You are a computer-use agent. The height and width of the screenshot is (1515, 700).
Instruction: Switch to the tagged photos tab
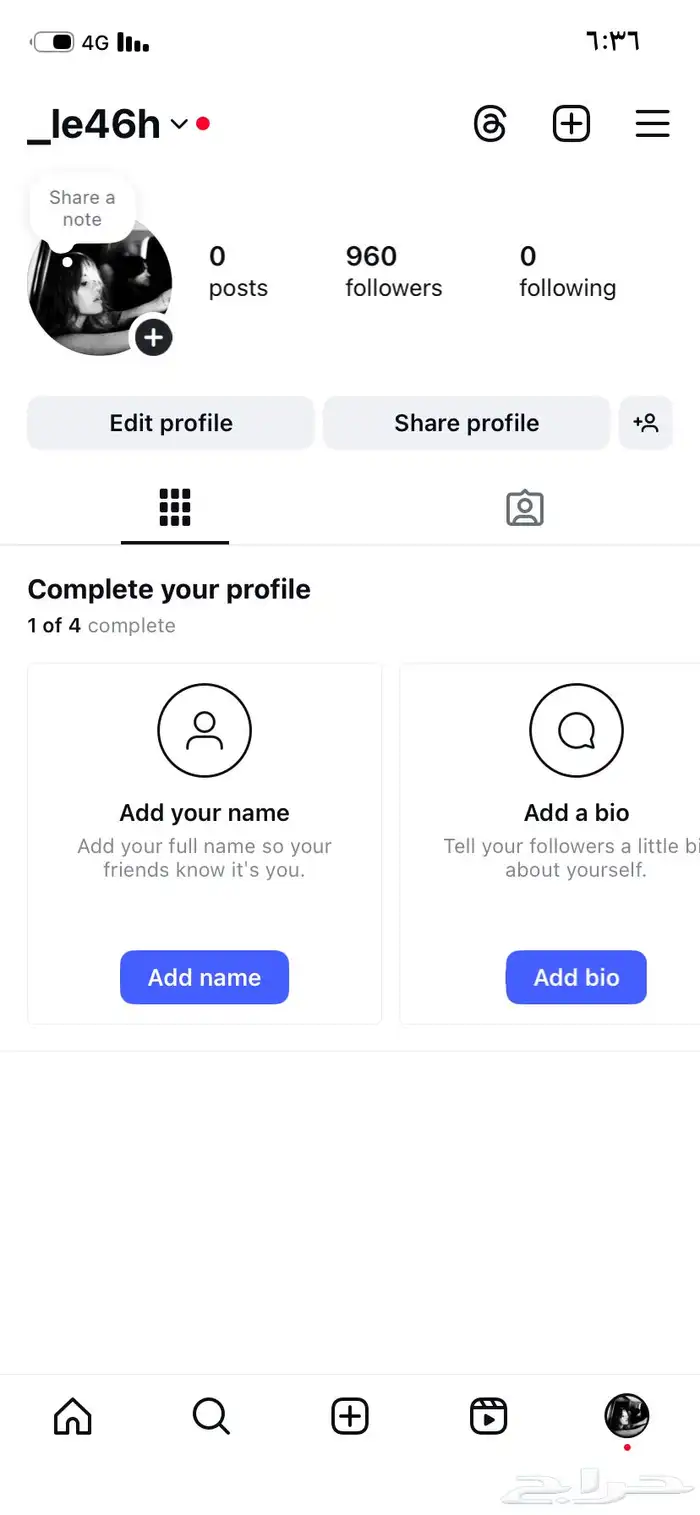pos(524,508)
